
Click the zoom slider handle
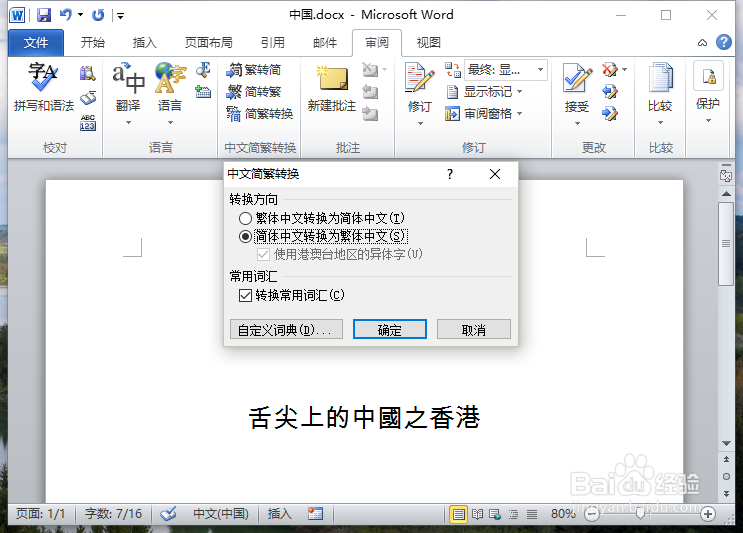pyautogui.click(x=640, y=514)
